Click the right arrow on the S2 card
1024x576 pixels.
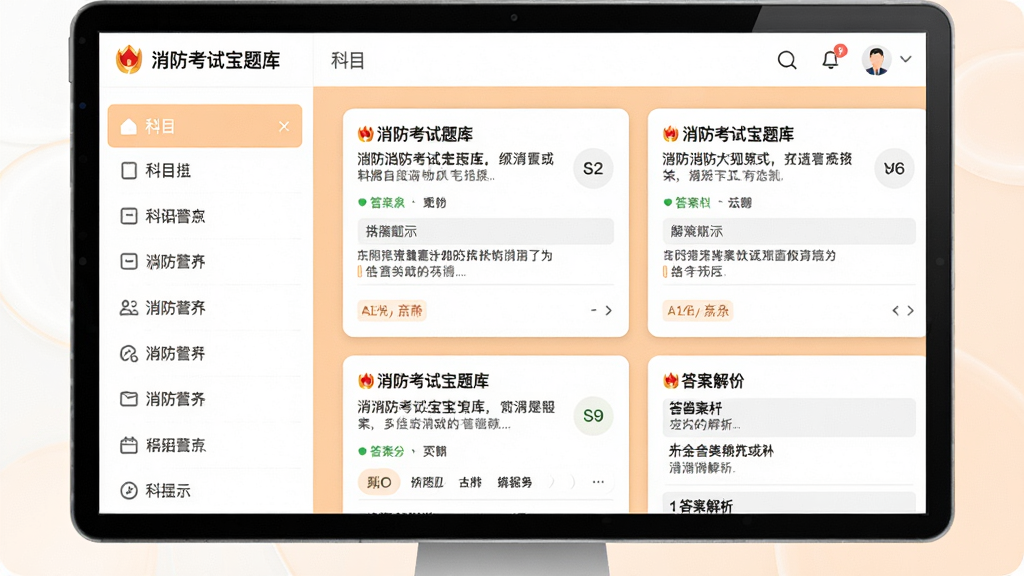(x=609, y=310)
